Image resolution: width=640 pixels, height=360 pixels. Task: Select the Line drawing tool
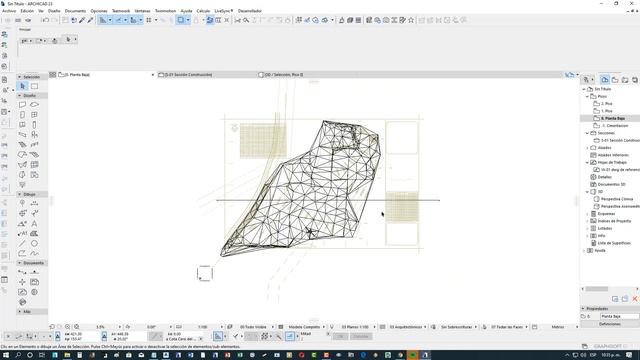[x=22, y=244]
